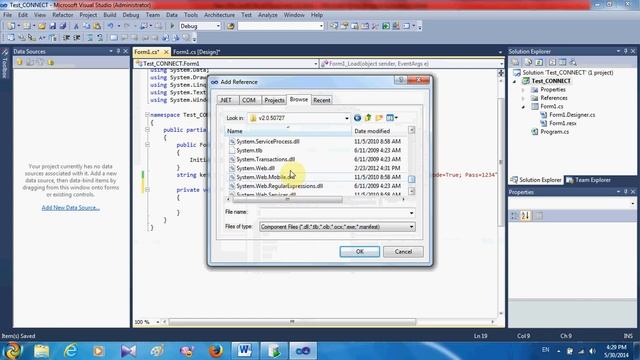Viewport: 640px width, 360px height.
Task: Open Microsoft Word from the taskbar
Action: click(244, 351)
